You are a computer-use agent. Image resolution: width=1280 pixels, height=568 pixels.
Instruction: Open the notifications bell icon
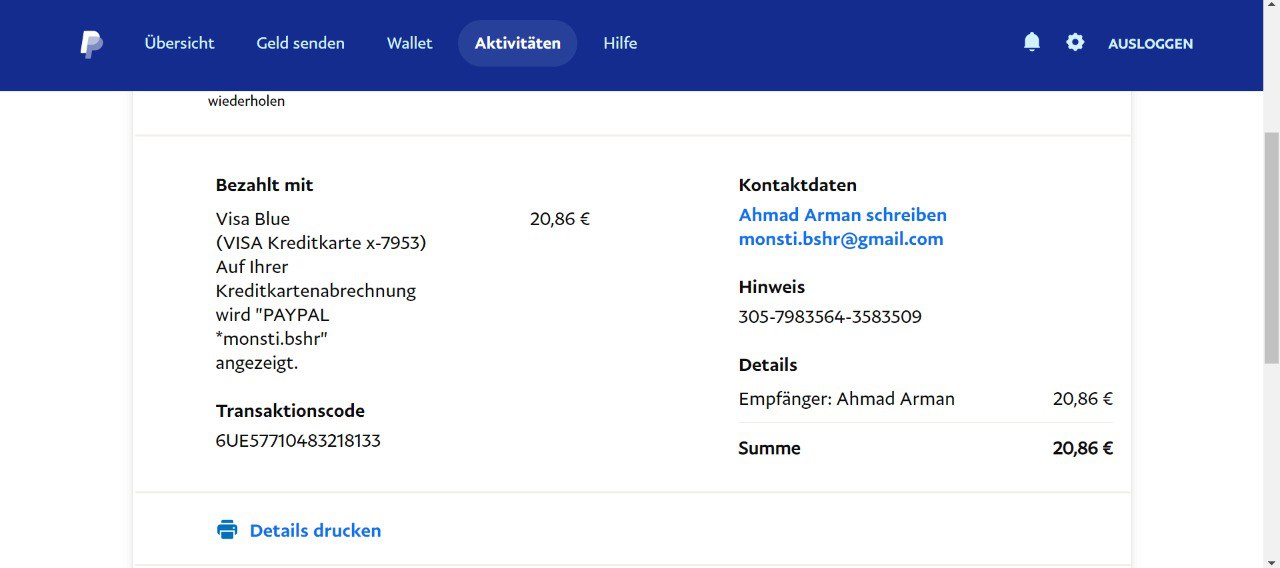click(1032, 42)
